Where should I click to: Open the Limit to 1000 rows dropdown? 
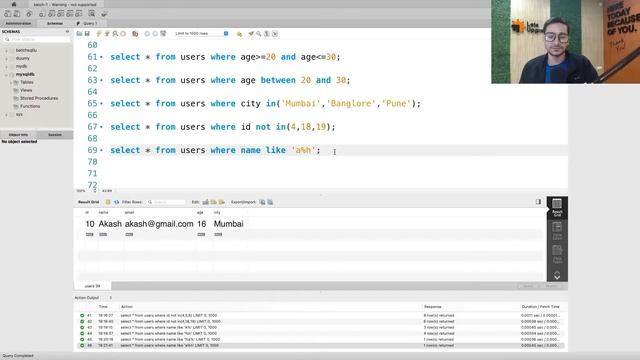click(201, 33)
